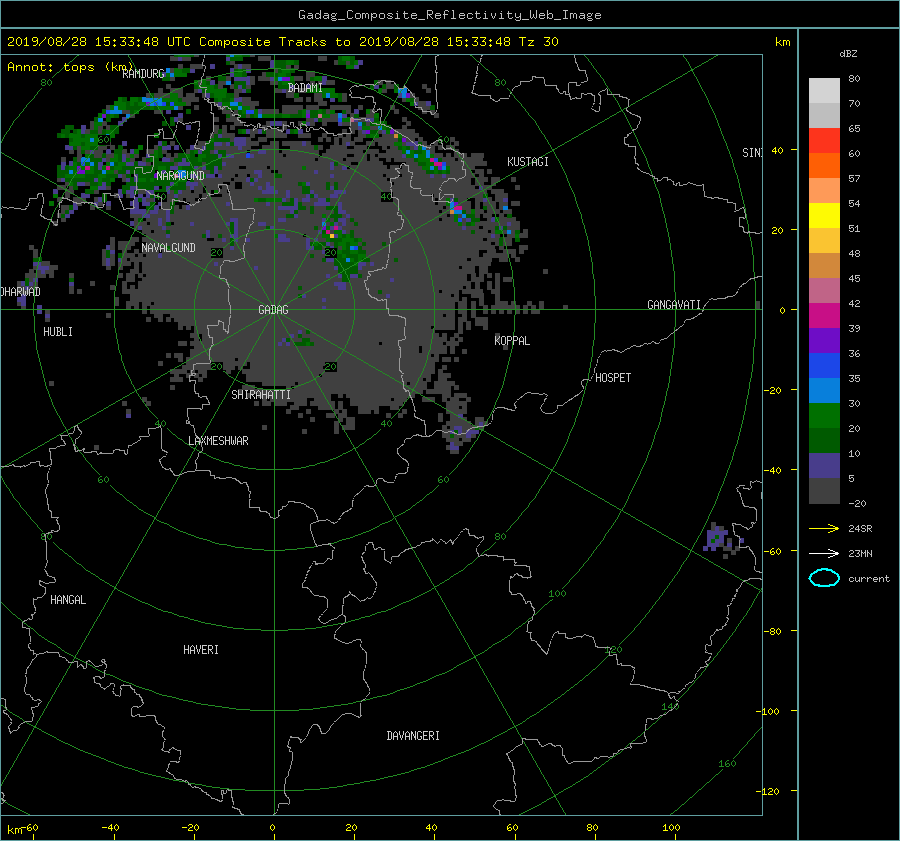Click the cyan current-storm ellipse icon

824,578
